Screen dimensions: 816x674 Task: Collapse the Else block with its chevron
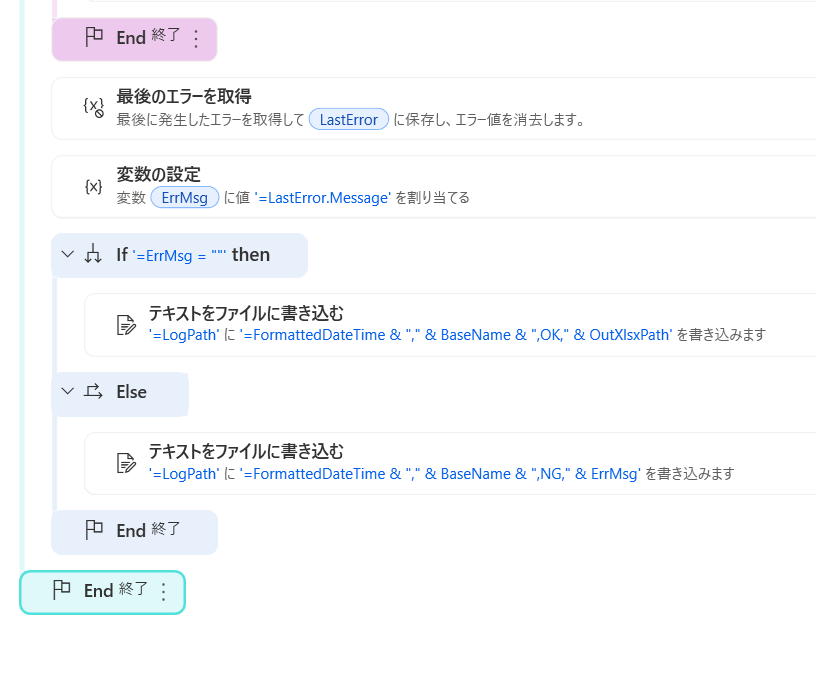[x=67, y=392]
